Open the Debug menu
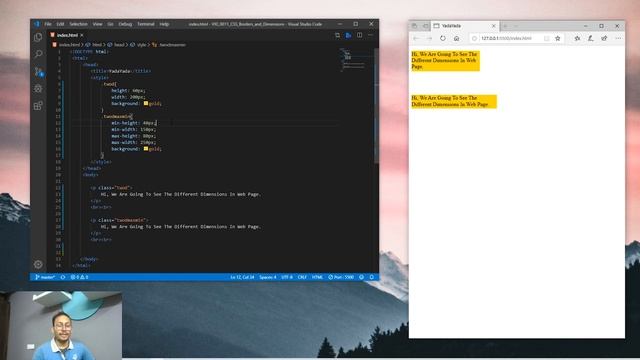The height and width of the screenshot is (360, 640). pos(125,24)
